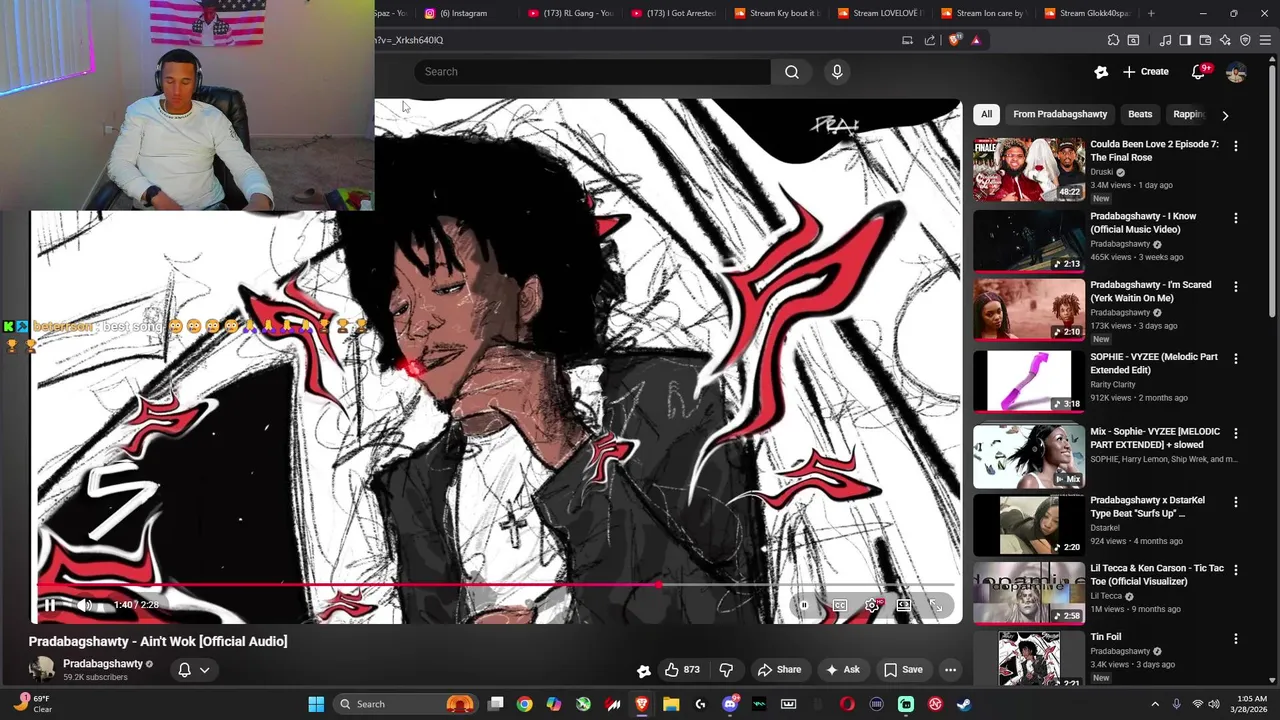Open the Pradabagshawty channel name link
1280x720 pixels.
click(x=103, y=664)
